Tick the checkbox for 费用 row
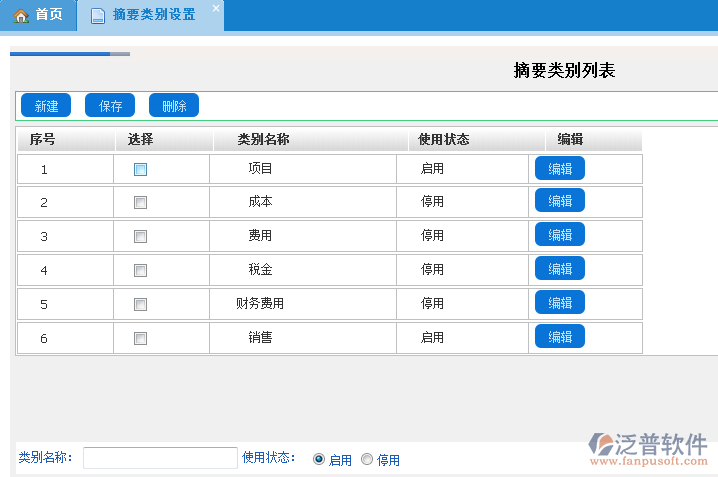The width and height of the screenshot is (718, 477). 140,236
